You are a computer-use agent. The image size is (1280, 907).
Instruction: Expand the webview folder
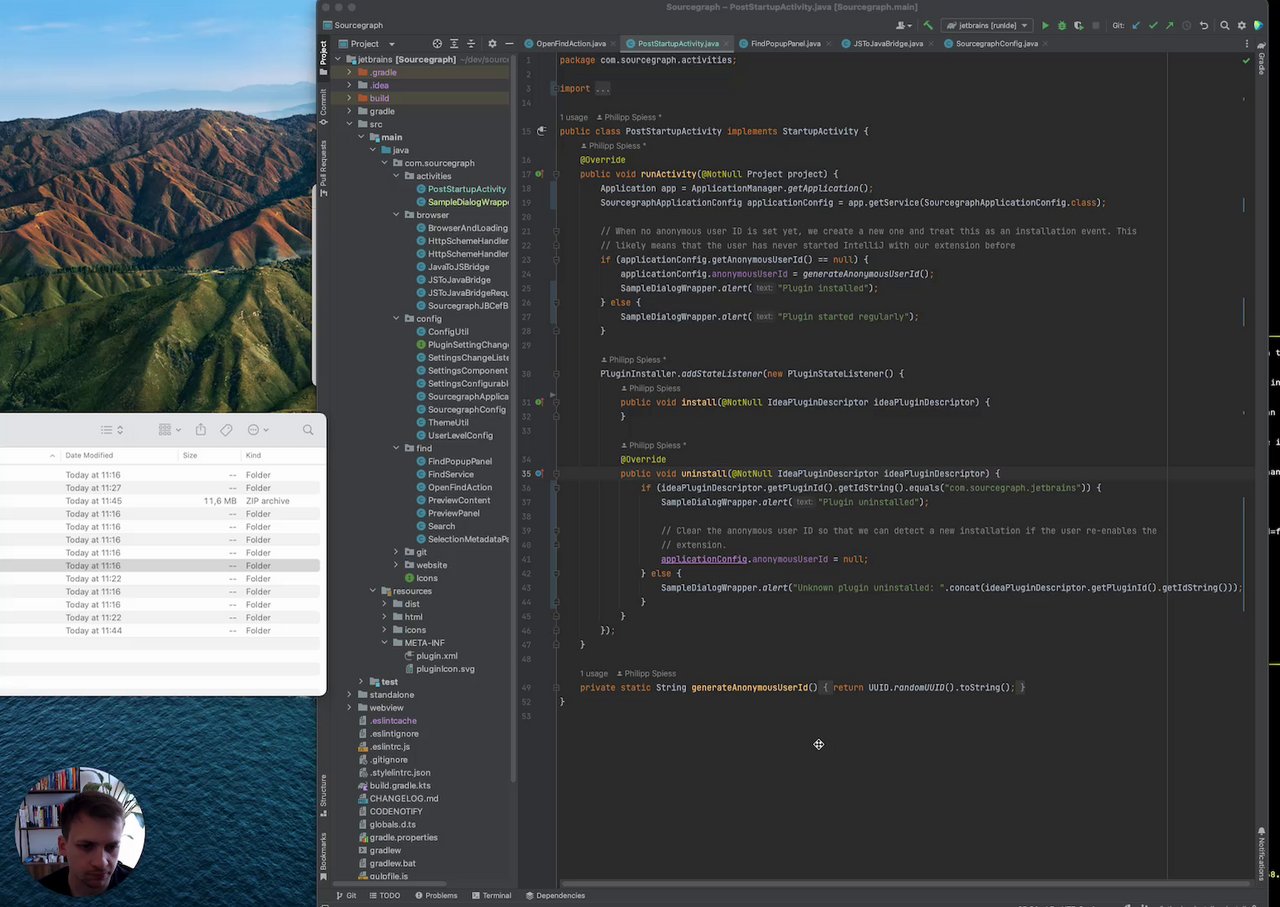[349, 708]
